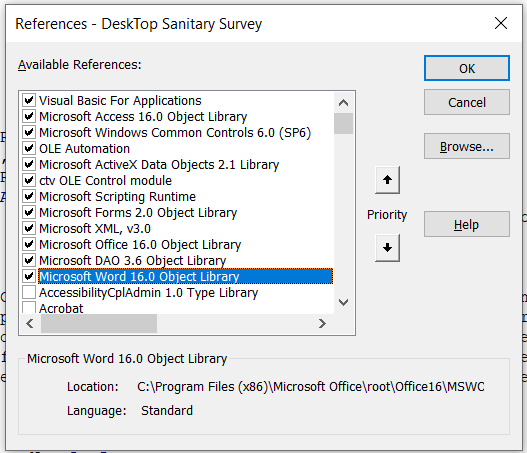Viewport: 527px width, 453px height.
Task: Click the Location path text
Action: coord(311,387)
